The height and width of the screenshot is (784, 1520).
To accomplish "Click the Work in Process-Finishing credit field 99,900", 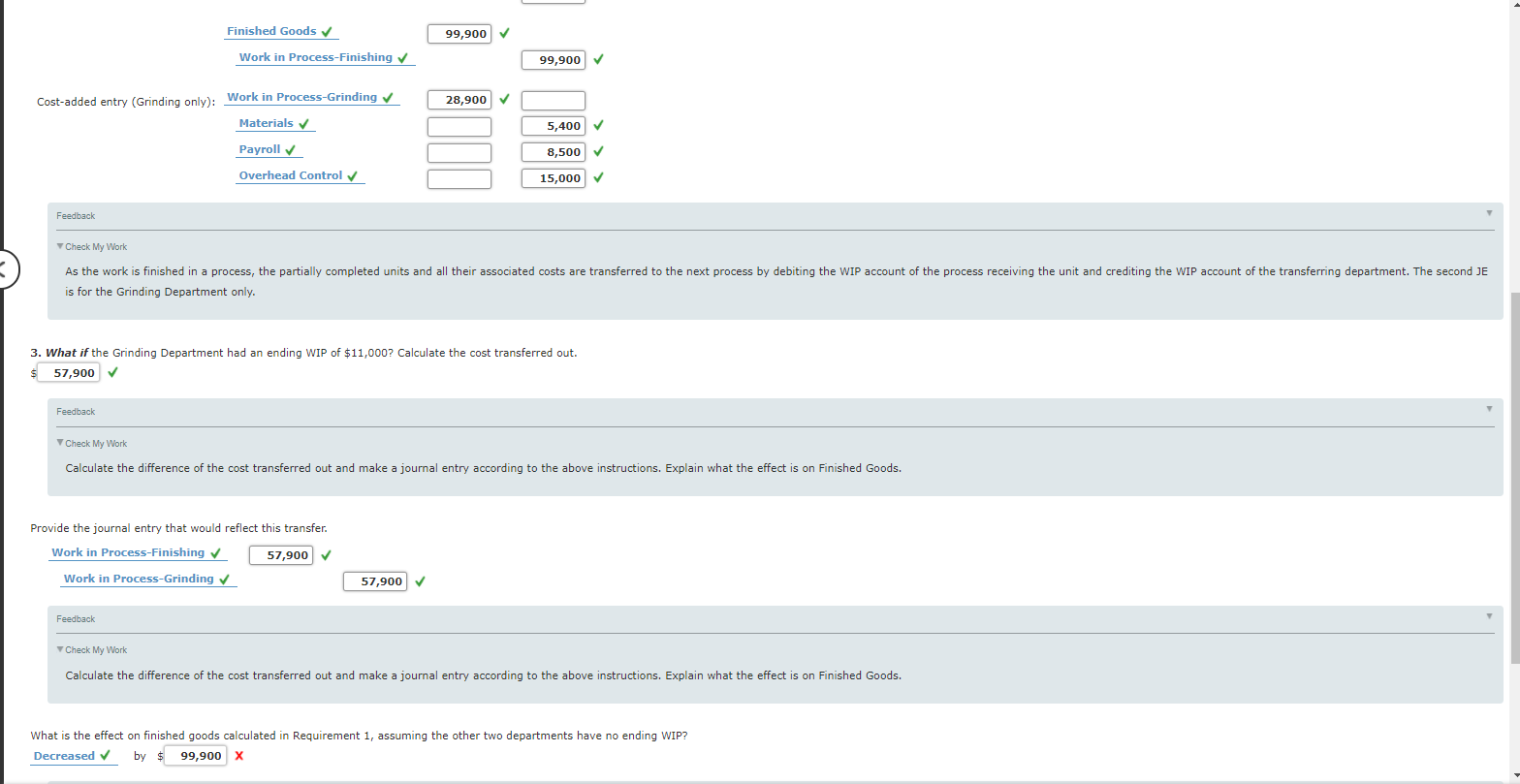I will point(554,60).
